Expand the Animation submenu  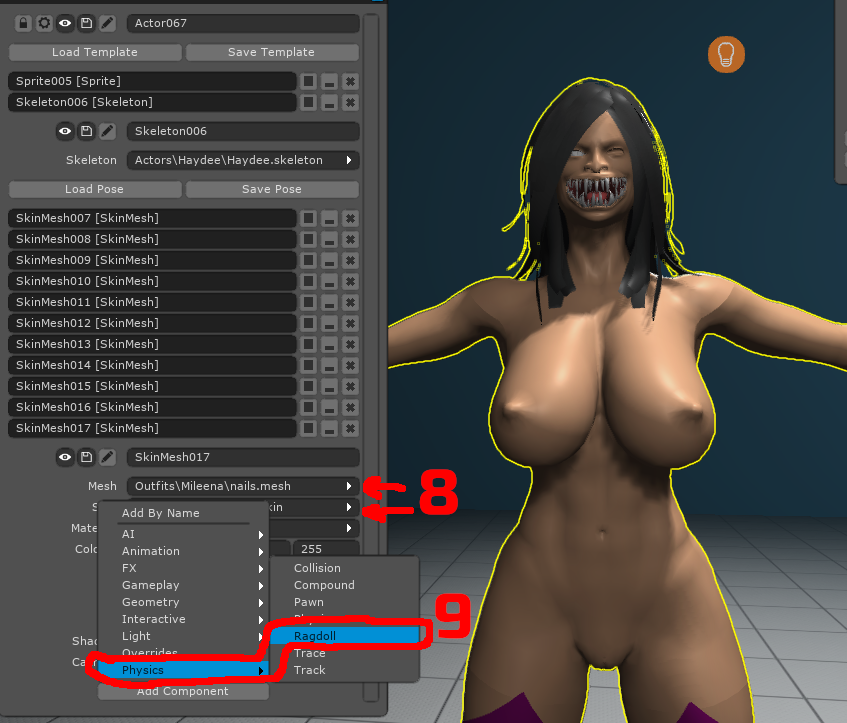(x=184, y=551)
